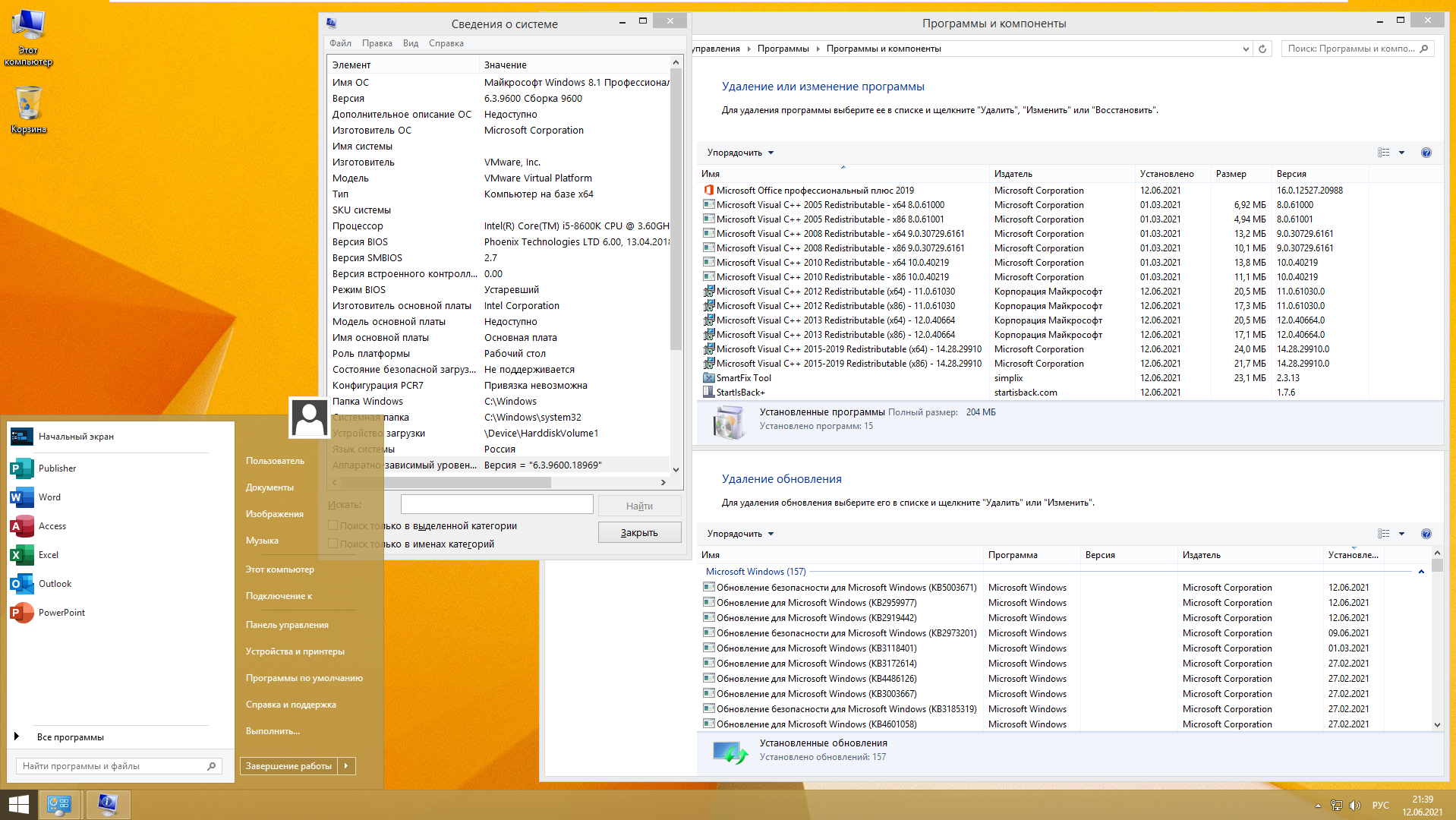Open Control Panel from the start menu
The image size is (1456, 820).
tap(287, 625)
